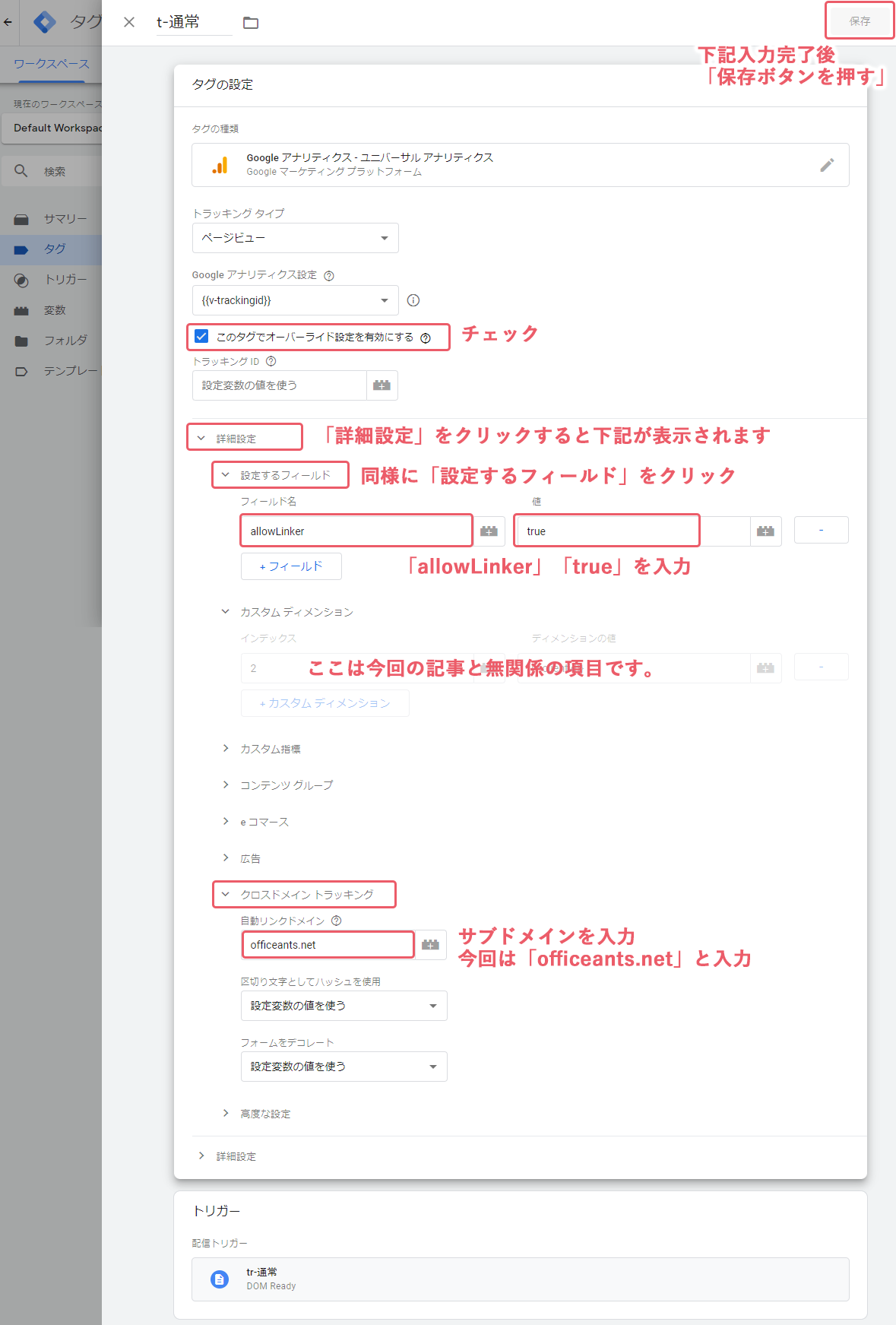This screenshot has width=896, height=1325.
Task: Click the pencil icon to edit the tag type
Action: point(827,165)
